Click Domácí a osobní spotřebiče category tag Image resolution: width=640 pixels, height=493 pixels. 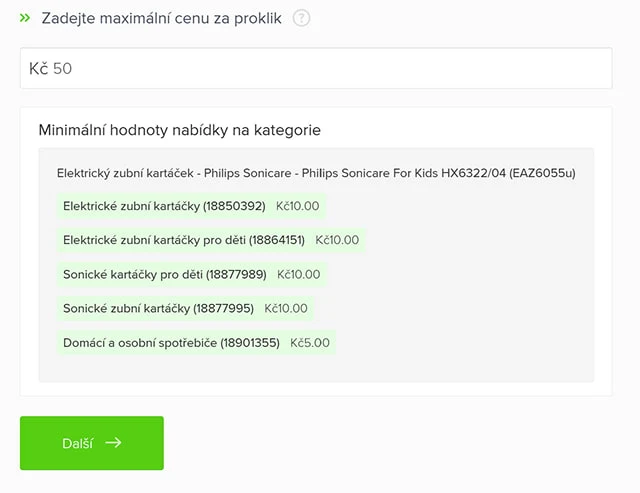[x=171, y=342]
